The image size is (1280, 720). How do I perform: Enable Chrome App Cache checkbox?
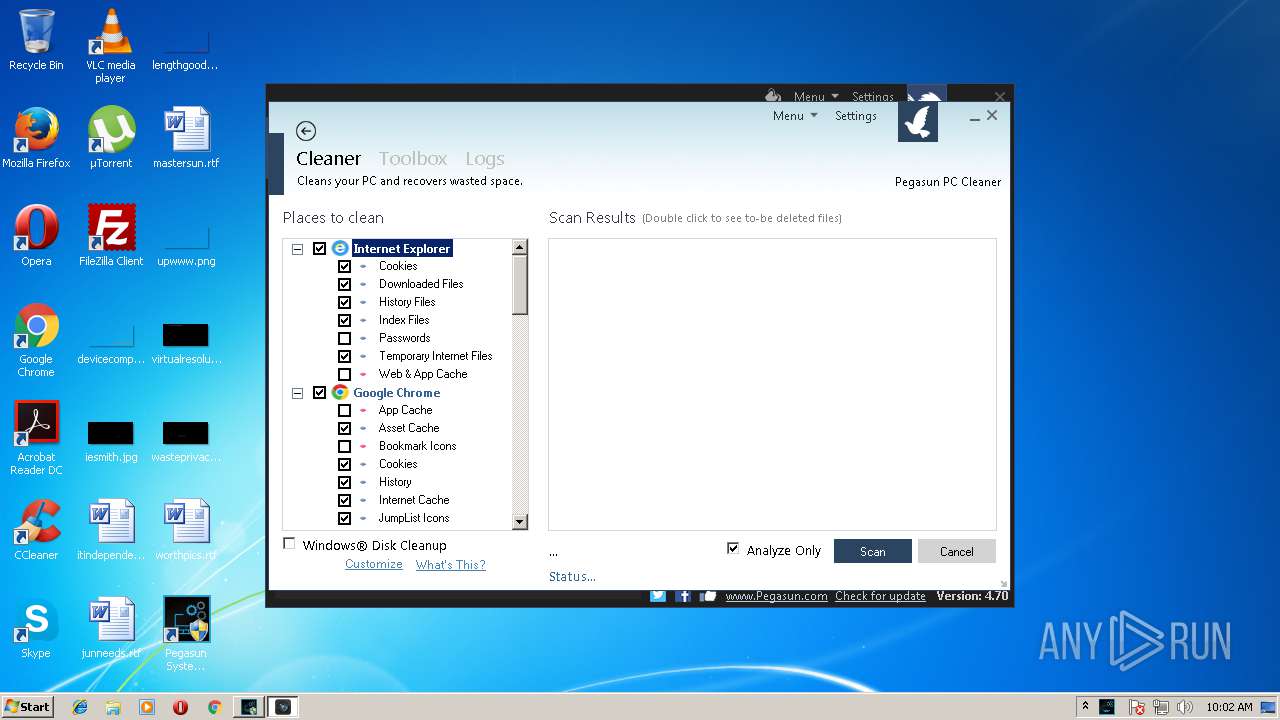click(344, 411)
